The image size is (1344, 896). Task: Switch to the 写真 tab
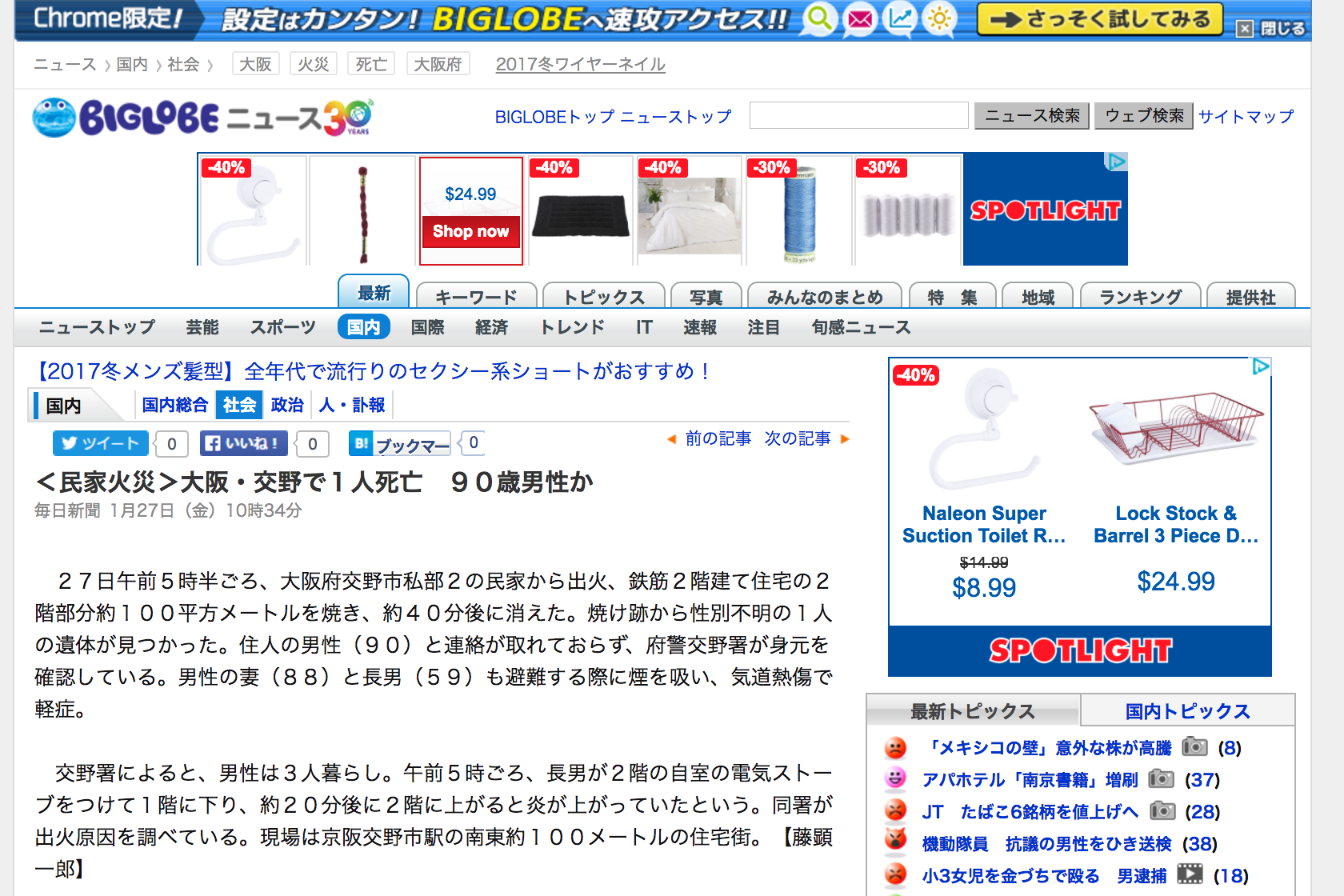coord(706,296)
